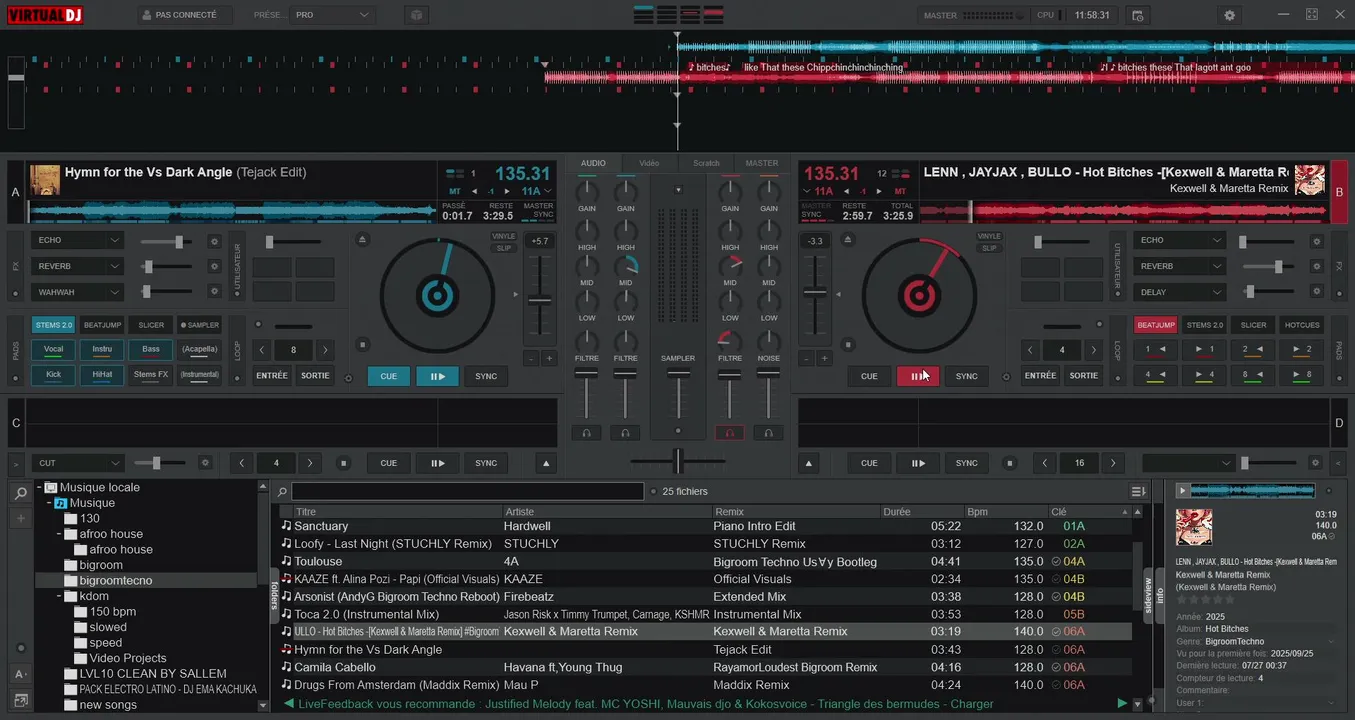The width and height of the screenshot is (1355, 720).
Task: Open REVERB effect settings gear on deck A
Action: click(x=213, y=266)
